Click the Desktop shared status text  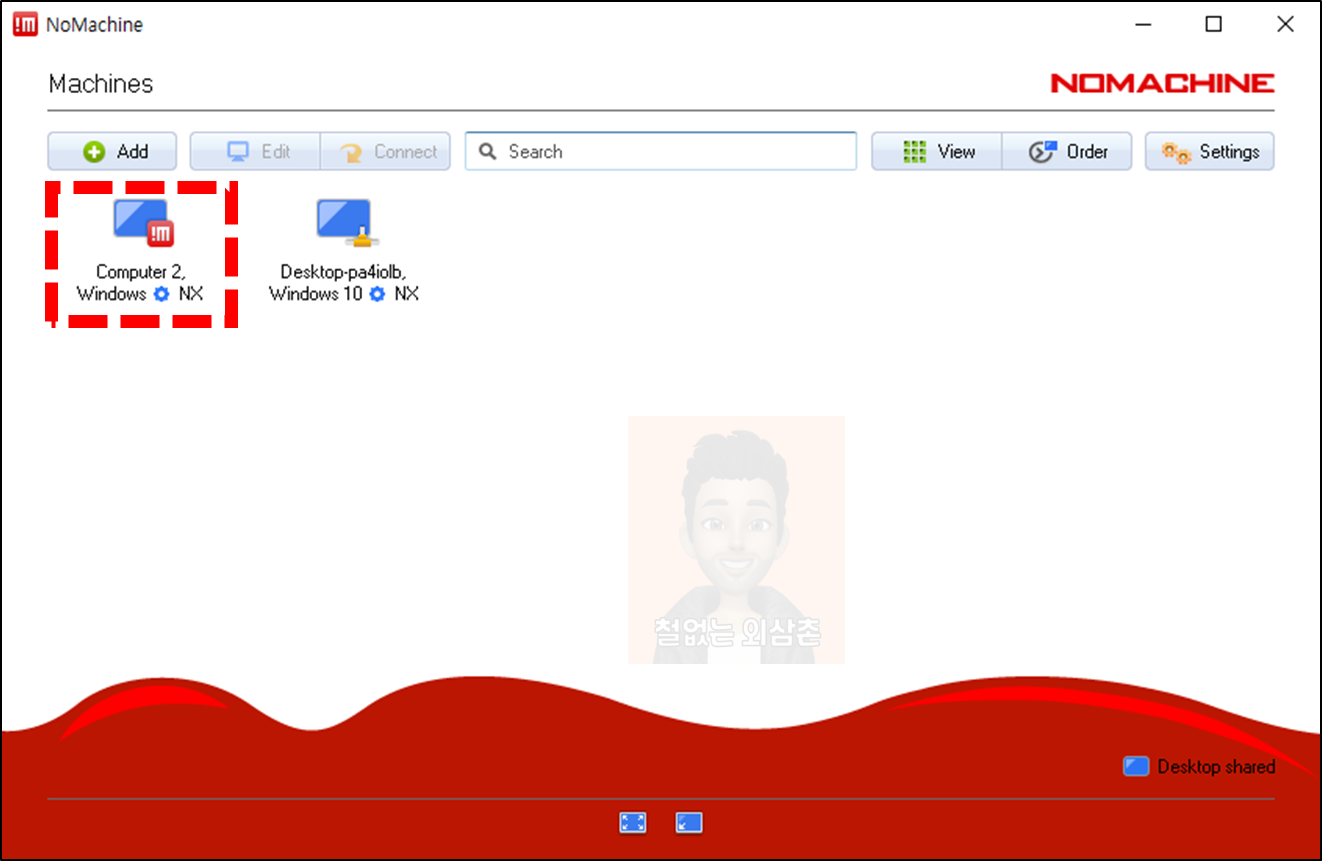tap(1216, 767)
